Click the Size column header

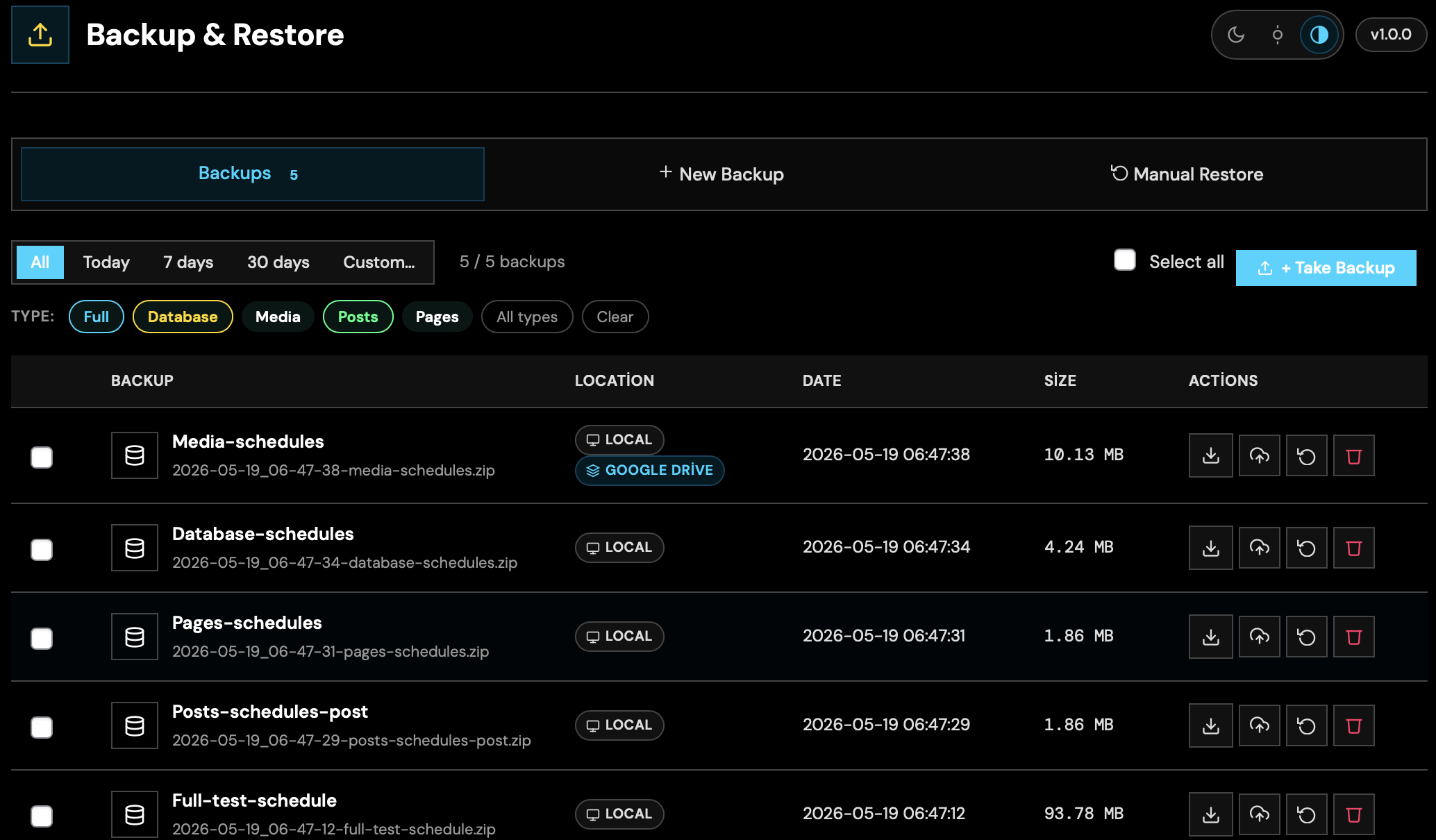1060,380
